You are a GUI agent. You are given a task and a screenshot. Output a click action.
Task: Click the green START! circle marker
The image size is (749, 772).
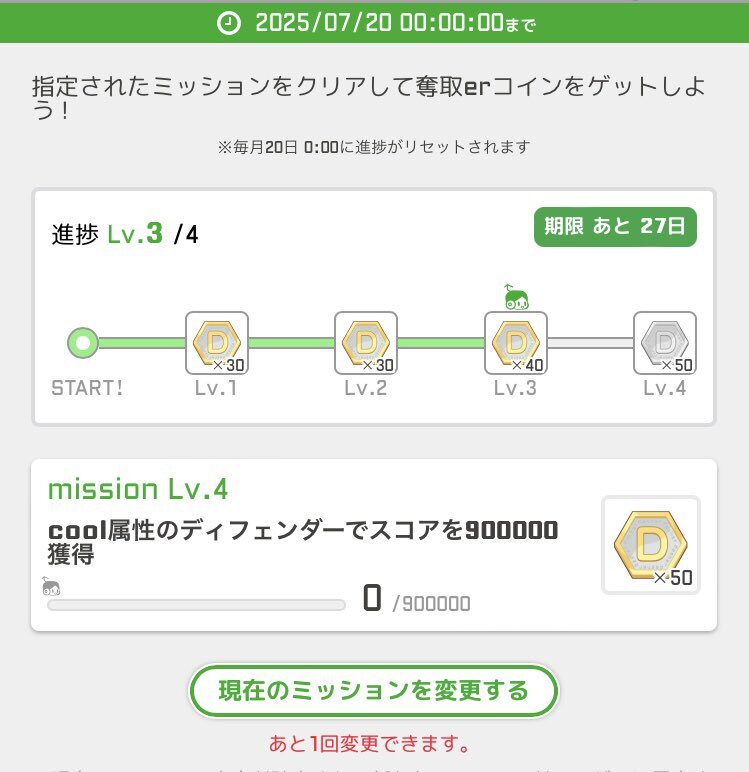point(83,343)
